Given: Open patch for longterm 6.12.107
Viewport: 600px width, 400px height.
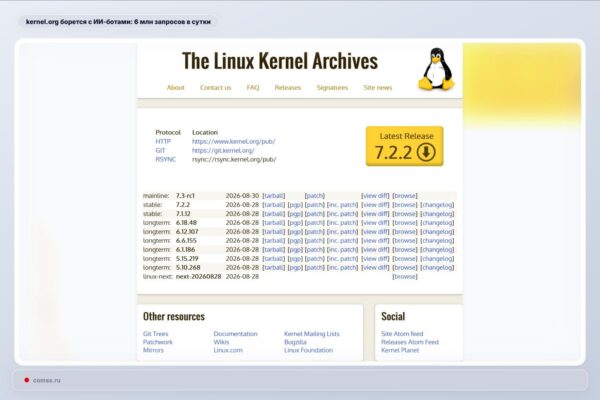Looking at the screenshot, I should pyautogui.click(x=315, y=232).
